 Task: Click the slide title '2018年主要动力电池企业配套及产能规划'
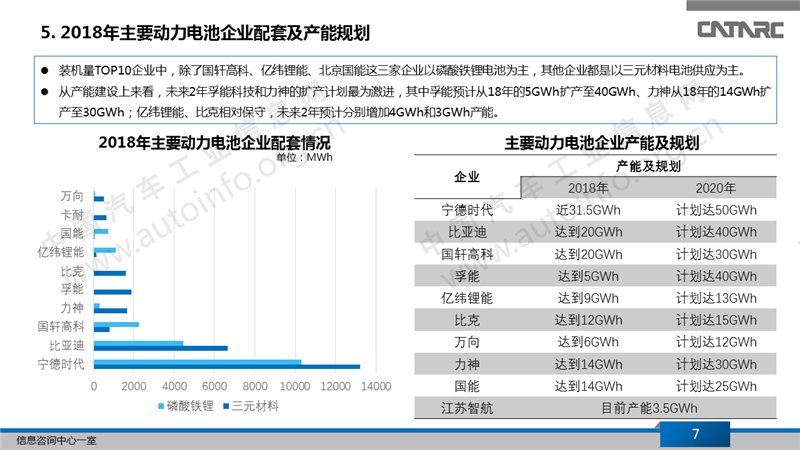pos(215,33)
